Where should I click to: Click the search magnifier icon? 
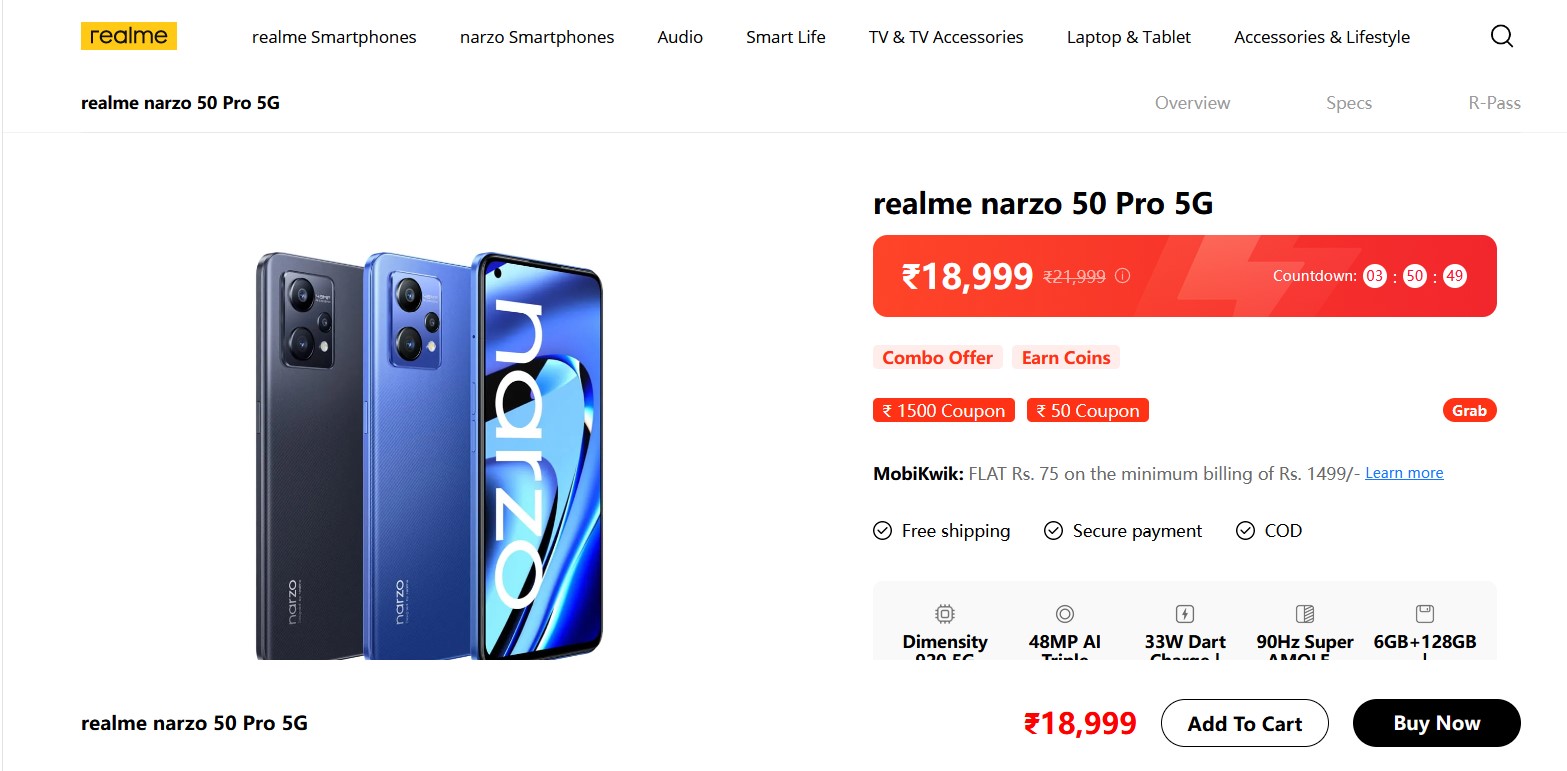click(1501, 37)
